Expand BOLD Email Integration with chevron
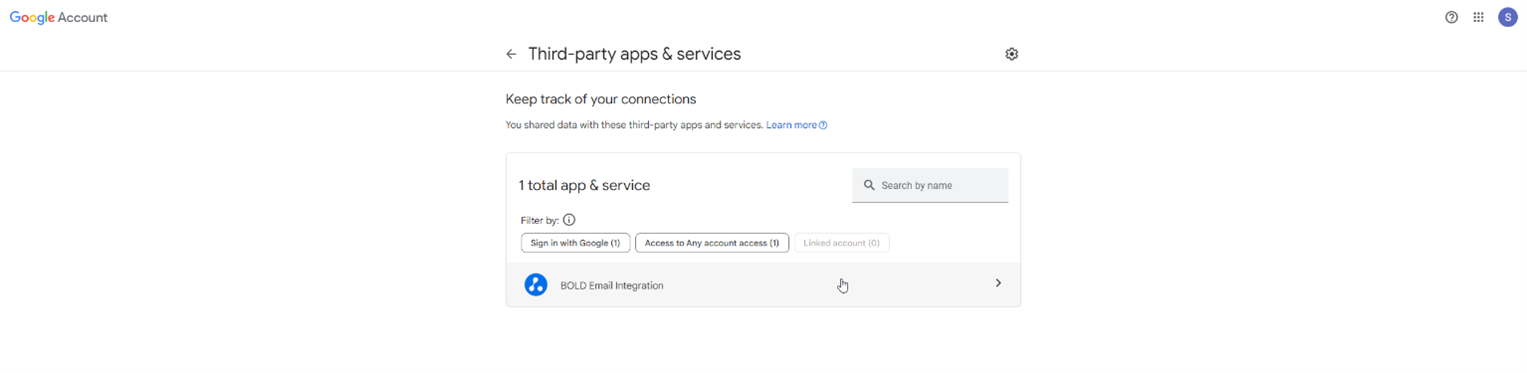The image size is (1527, 373). pyautogui.click(x=998, y=284)
